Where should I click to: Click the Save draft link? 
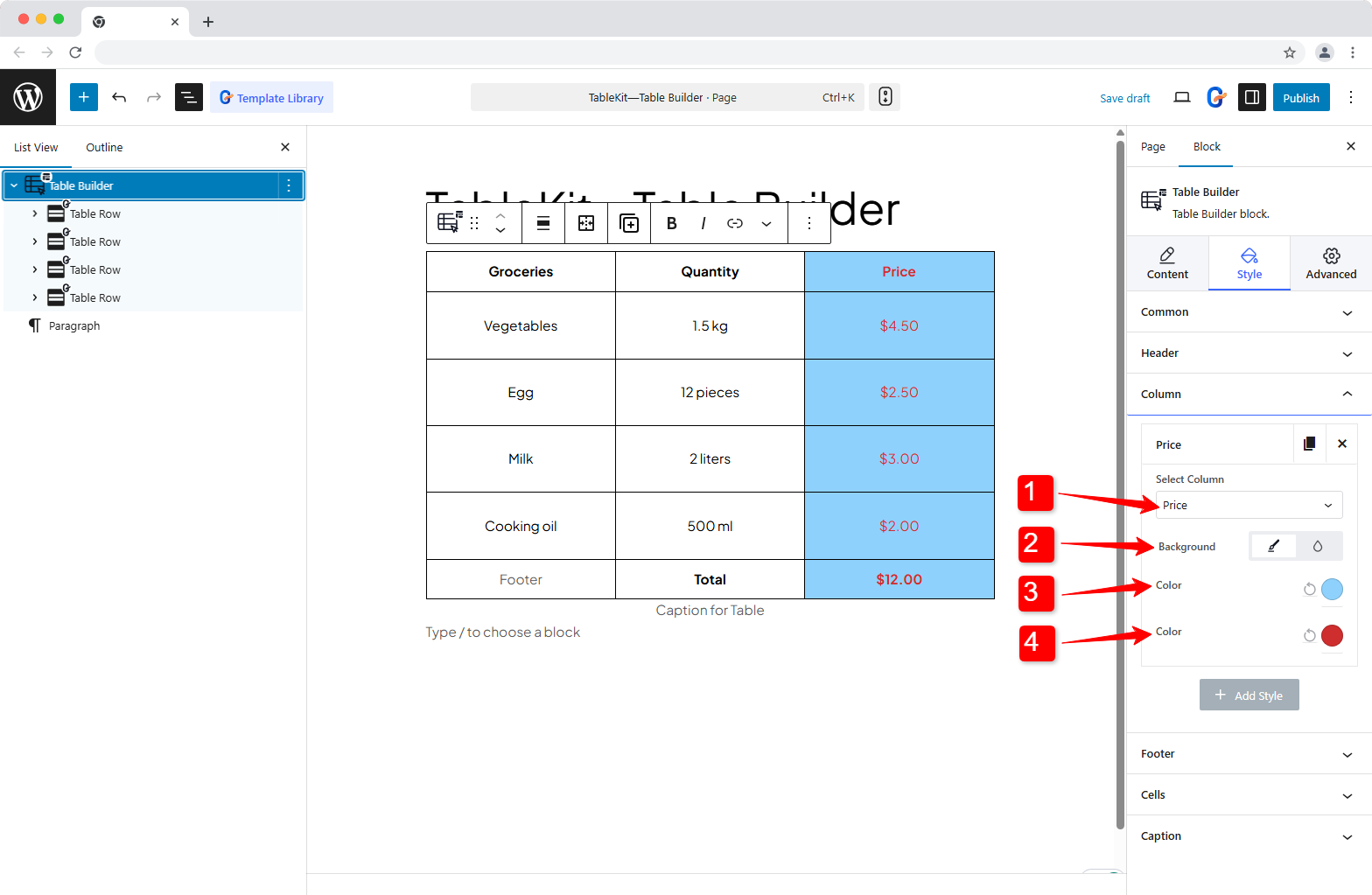click(1124, 98)
